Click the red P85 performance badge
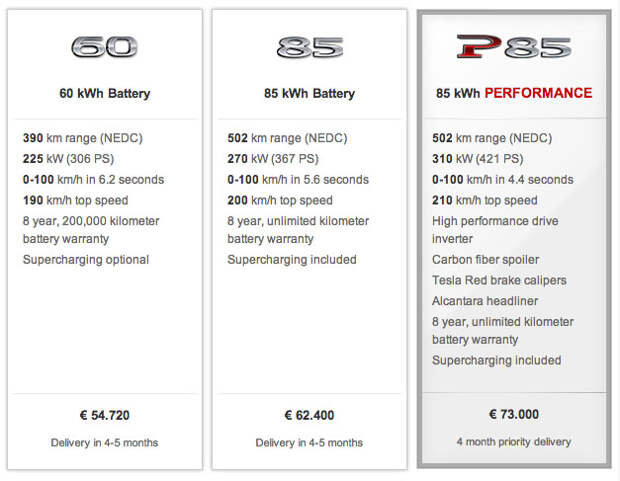 514,47
